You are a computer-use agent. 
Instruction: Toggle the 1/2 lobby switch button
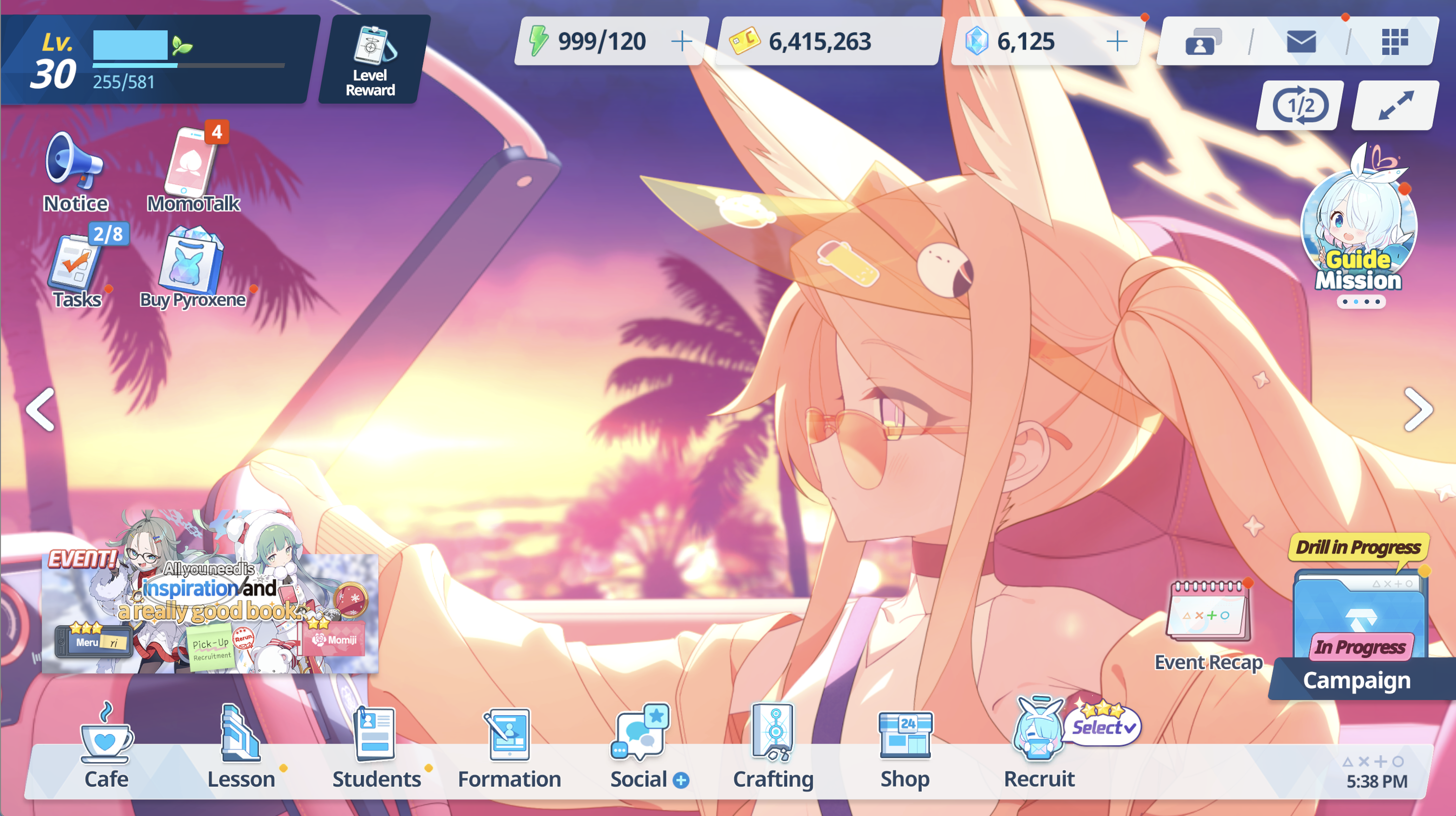tap(1300, 105)
